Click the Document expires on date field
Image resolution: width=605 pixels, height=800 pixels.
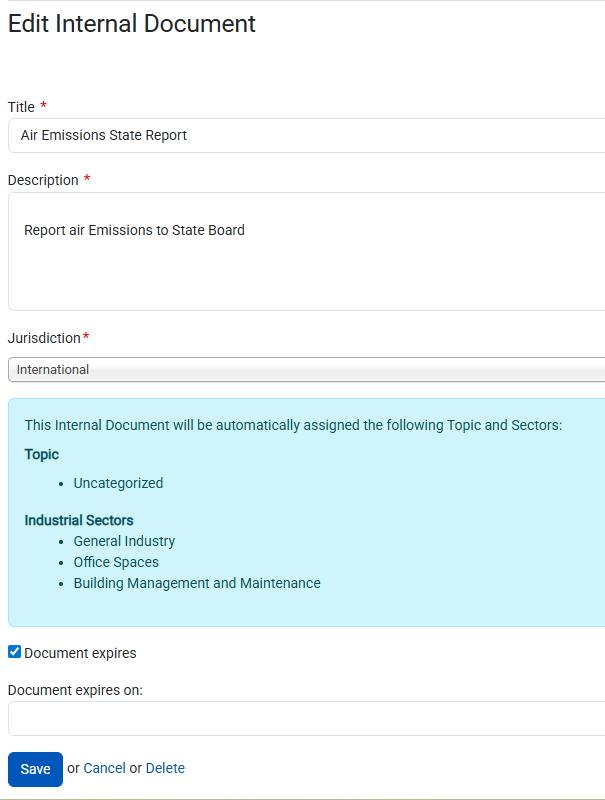tap(307, 718)
